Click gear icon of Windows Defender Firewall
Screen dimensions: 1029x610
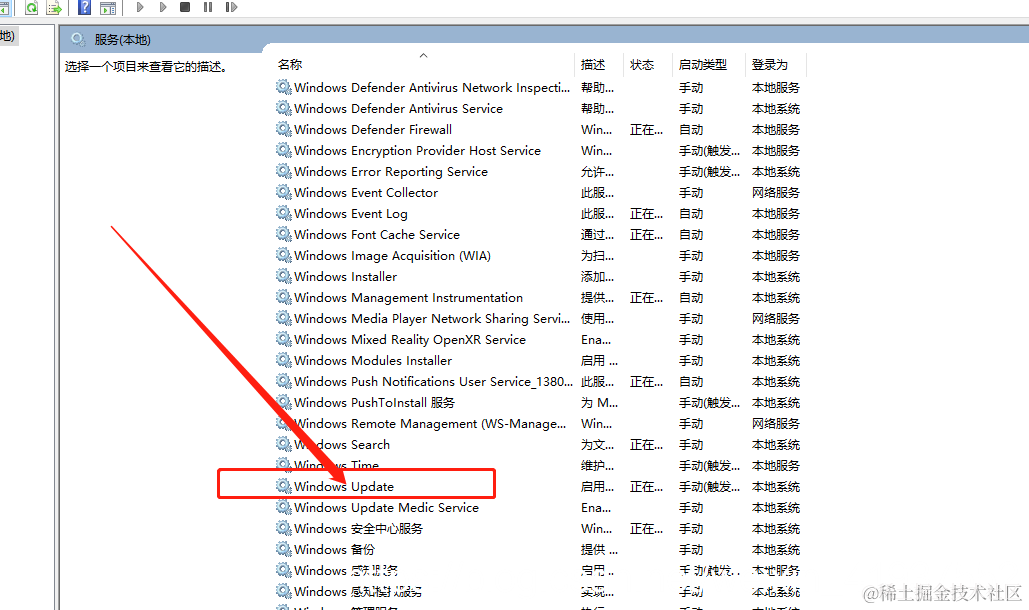[284, 129]
